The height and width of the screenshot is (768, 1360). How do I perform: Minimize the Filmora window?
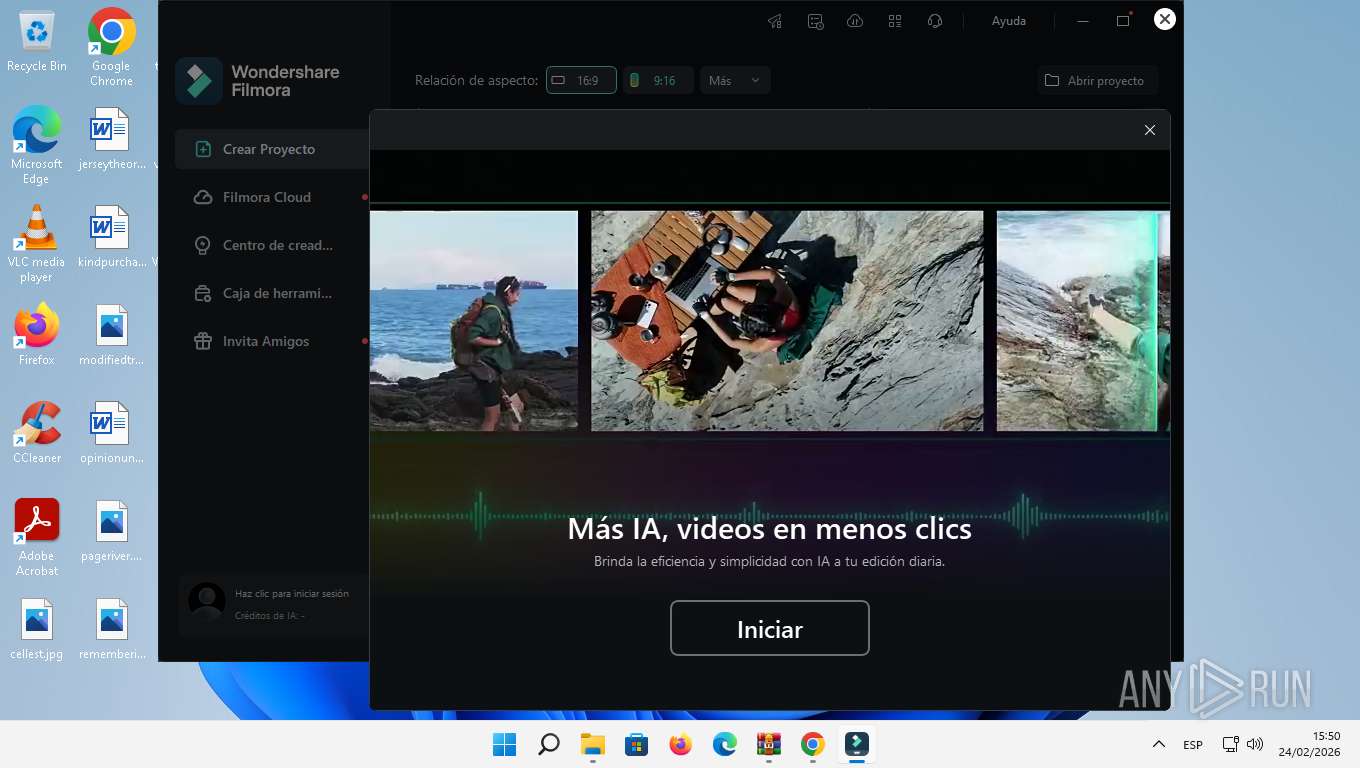[x=1083, y=21]
